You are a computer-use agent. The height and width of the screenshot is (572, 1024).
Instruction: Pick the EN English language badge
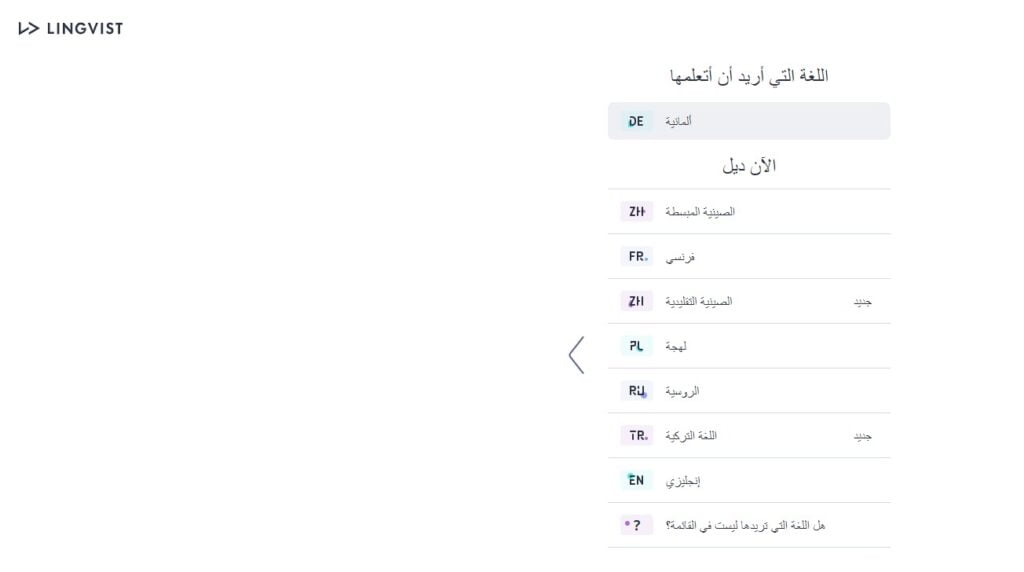coord(636,481)
